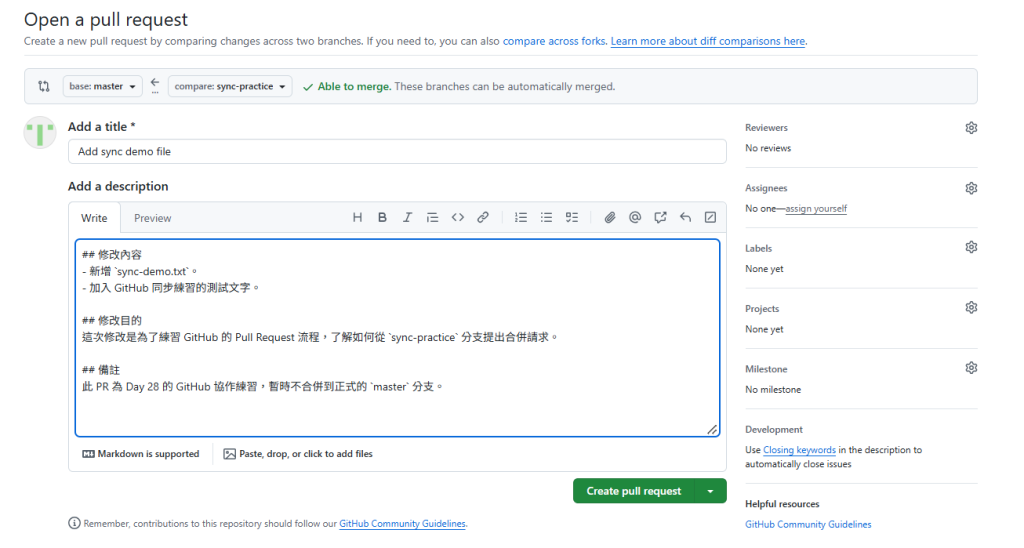Reference an issue or pull request icon

coord(660,218)
